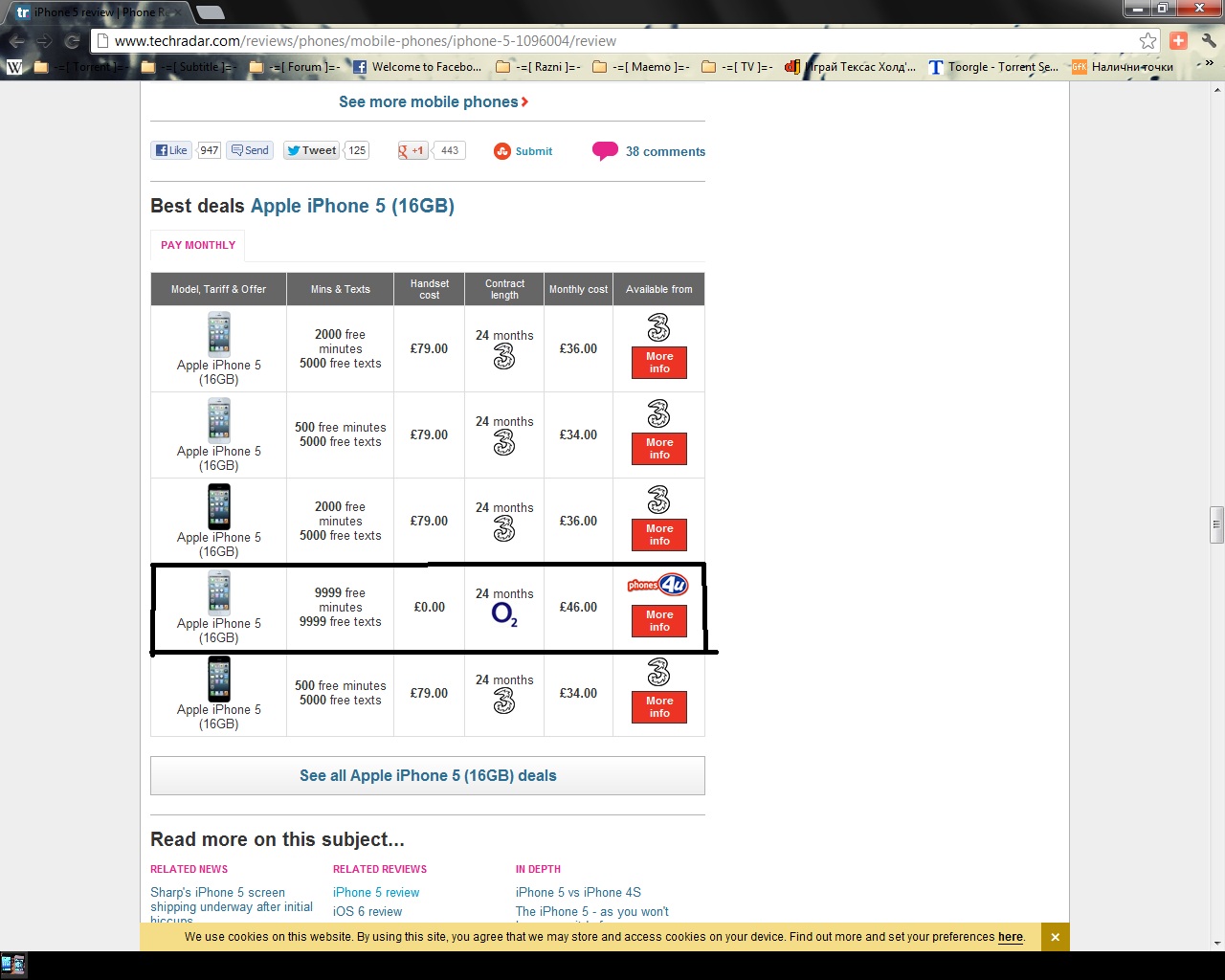
Task: Open the Играй Тексас Холд bookmark
Action: tap(850, 67)
